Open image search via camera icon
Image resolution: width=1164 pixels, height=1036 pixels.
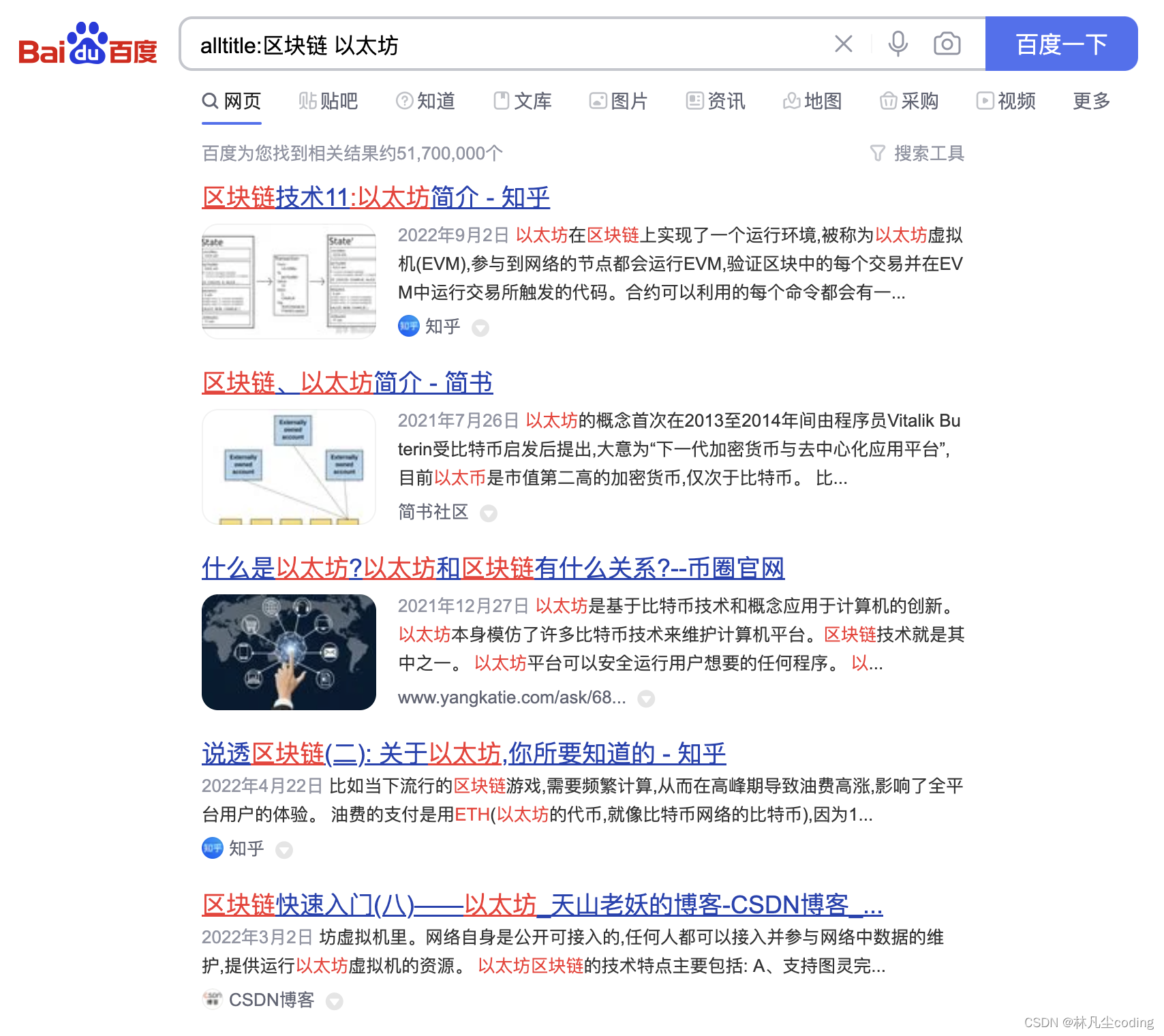[946, 44]
